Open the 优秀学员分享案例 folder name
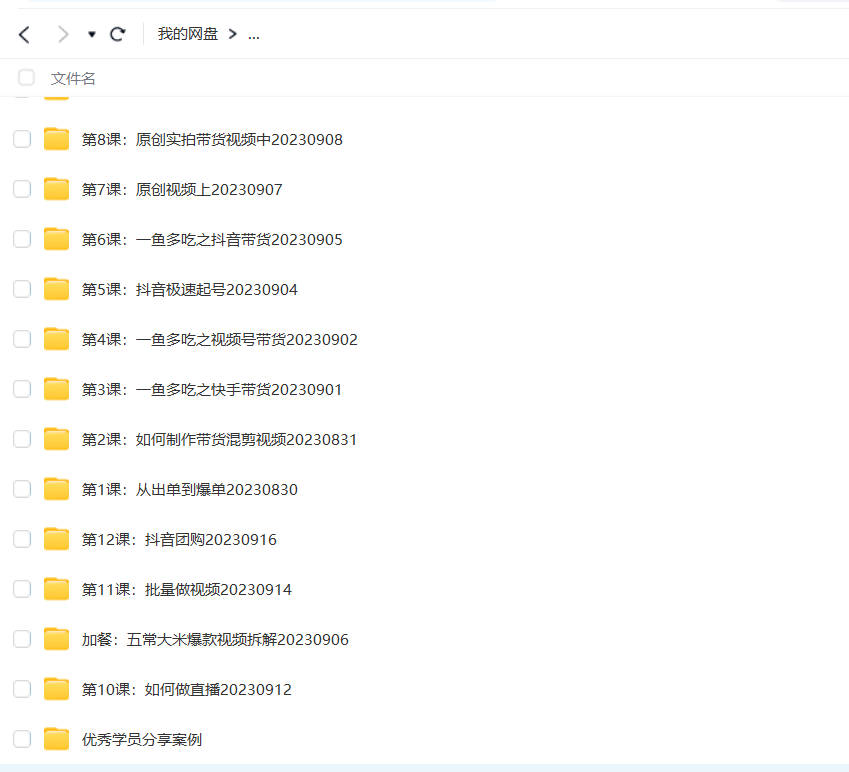This screenshot has width=849, height=772. 142,740
